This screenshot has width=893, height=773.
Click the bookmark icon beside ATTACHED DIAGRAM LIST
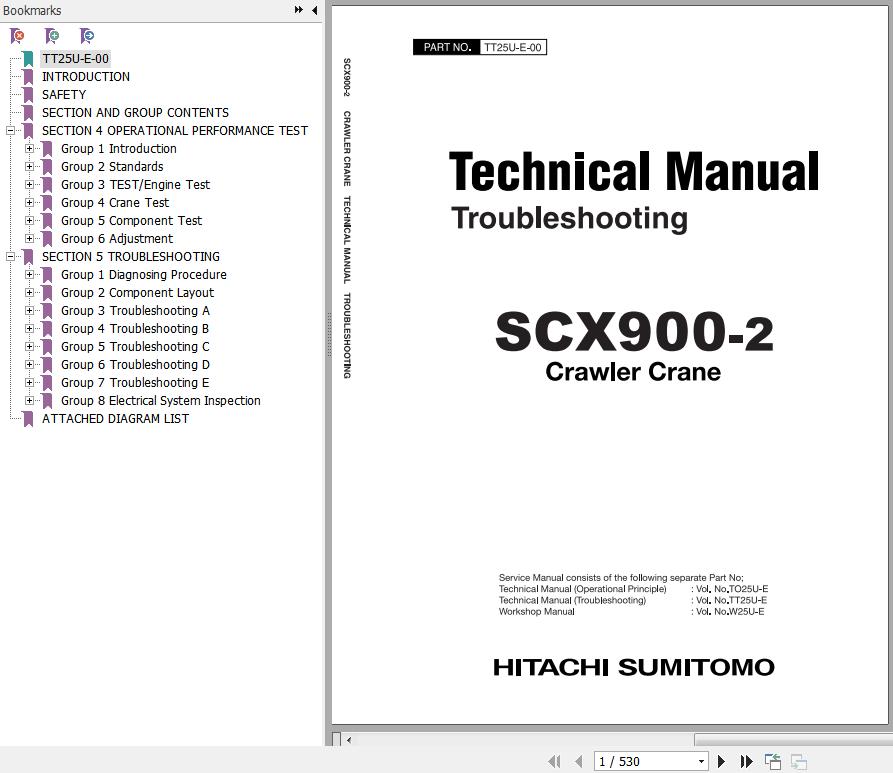point(28,419)
